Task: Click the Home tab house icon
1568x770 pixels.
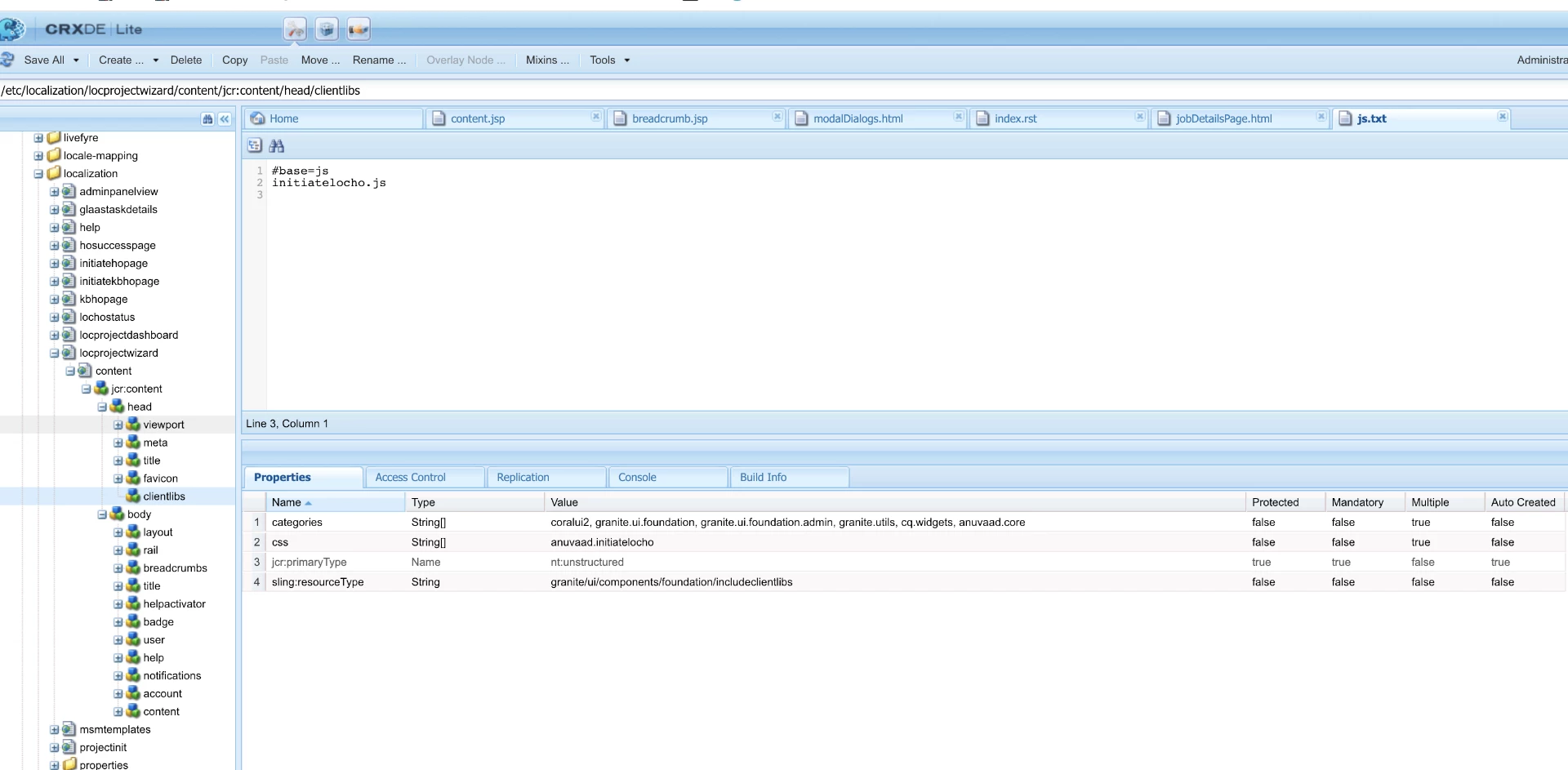Action: tap(258, 118)
